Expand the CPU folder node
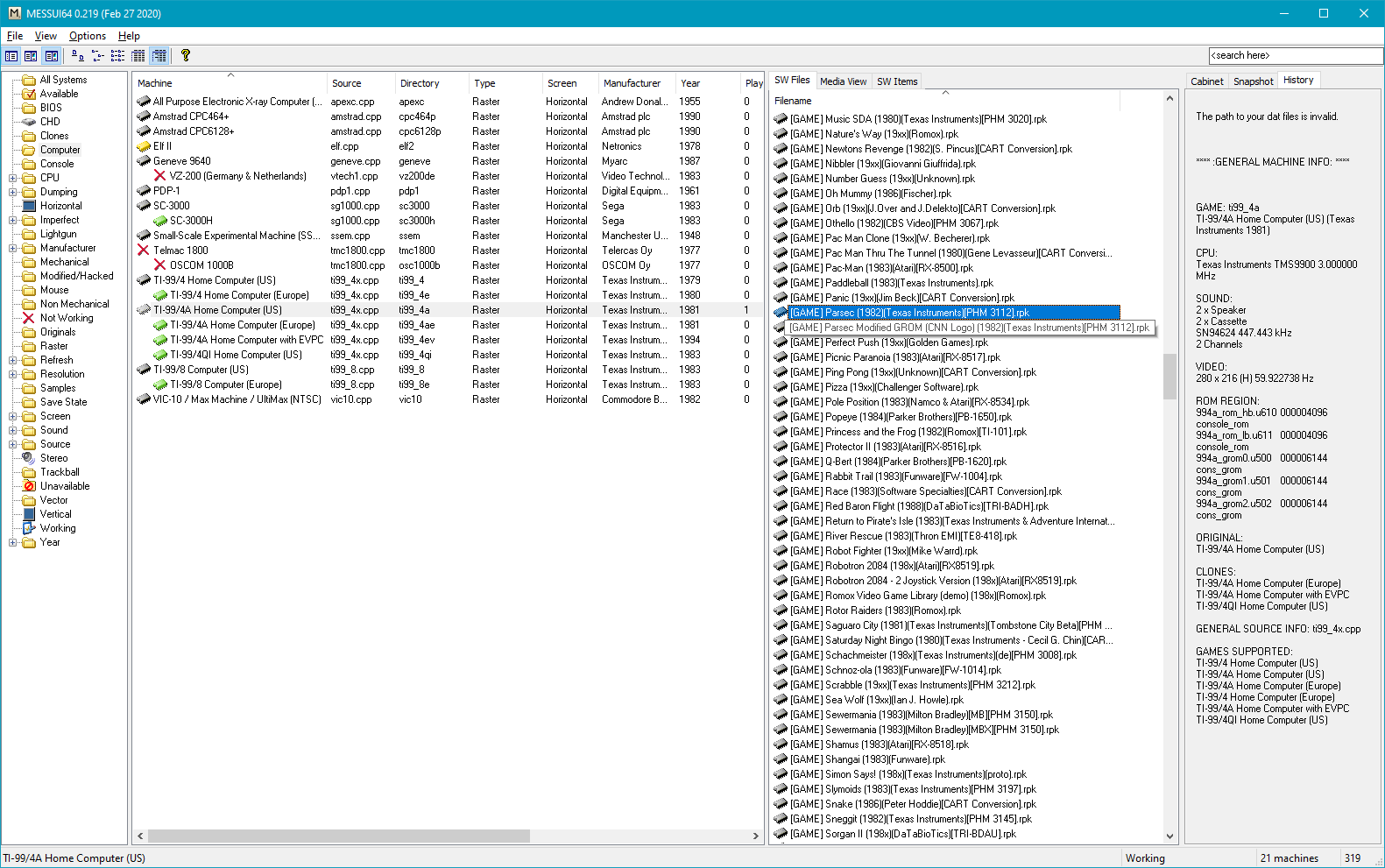Viewport: 1385px width, 868px height. pyautogui.click(x=12, y=178)
